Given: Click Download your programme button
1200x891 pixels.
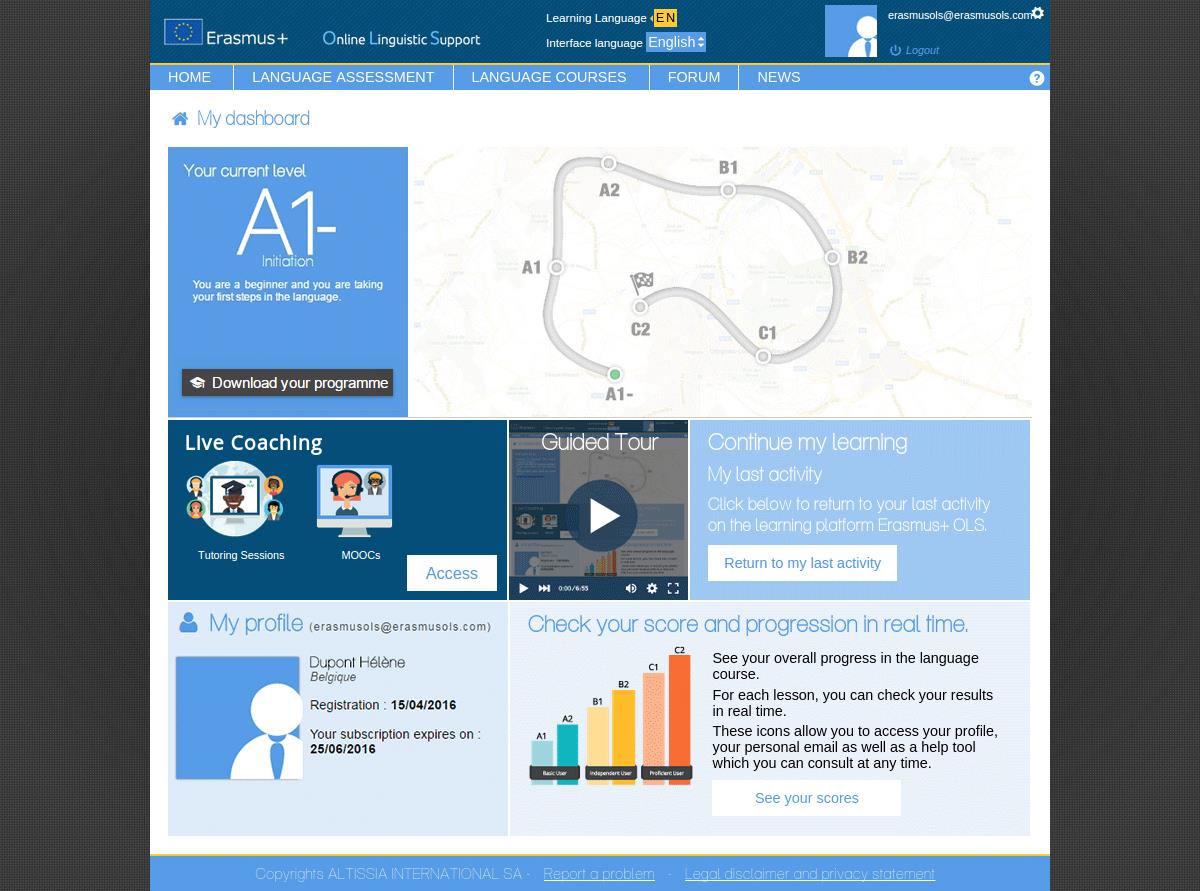Looking at the screenshot, I should click(x=287, y=383).
